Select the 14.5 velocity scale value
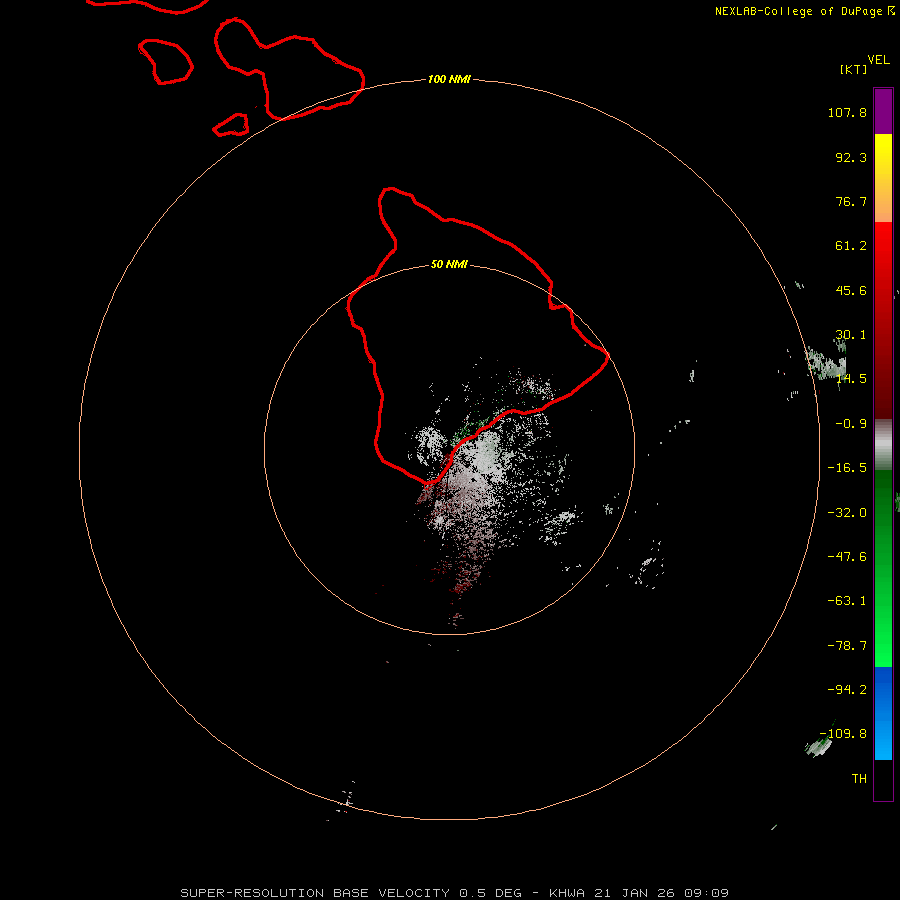 [851, 379]
